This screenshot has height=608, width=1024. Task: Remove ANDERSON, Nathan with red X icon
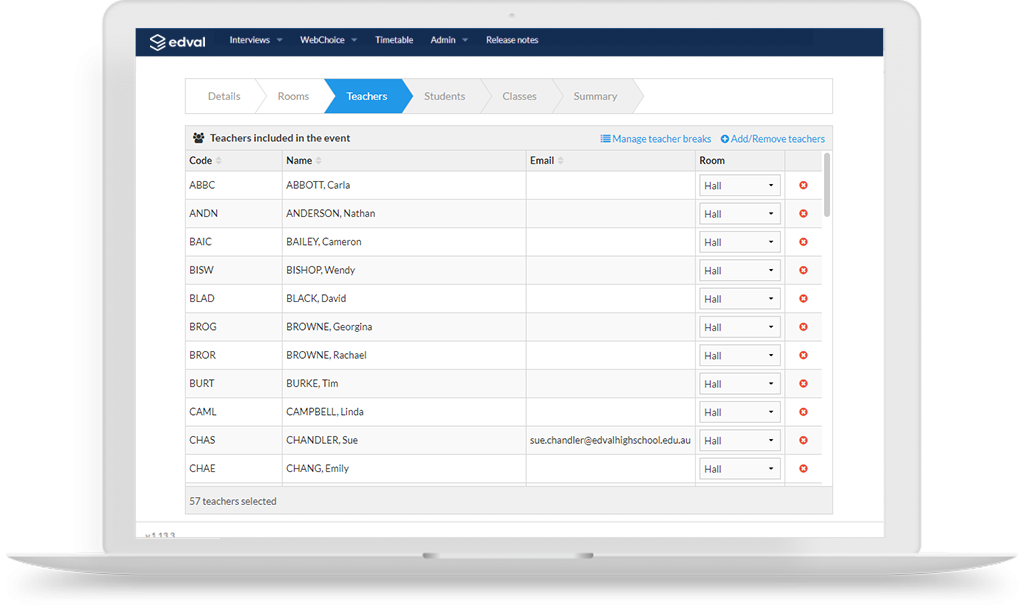pyautogui.click(x=803, y=214)
